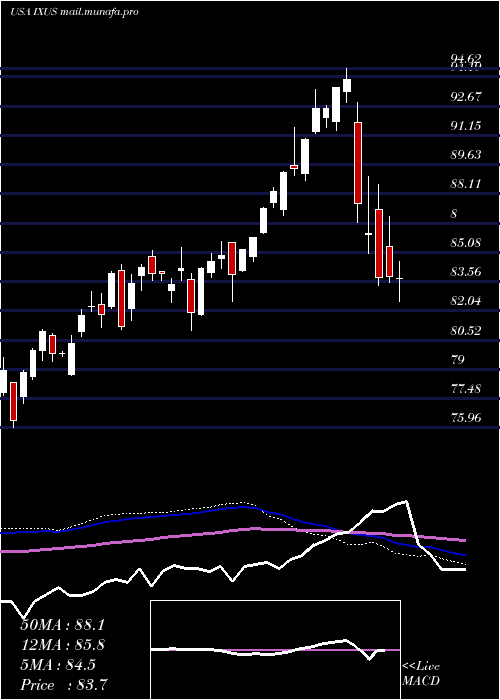Image resolution: width=500 pixels, height=700 pixels.
Task: Click the 92.67 price axis label
Action: [466, 96]
